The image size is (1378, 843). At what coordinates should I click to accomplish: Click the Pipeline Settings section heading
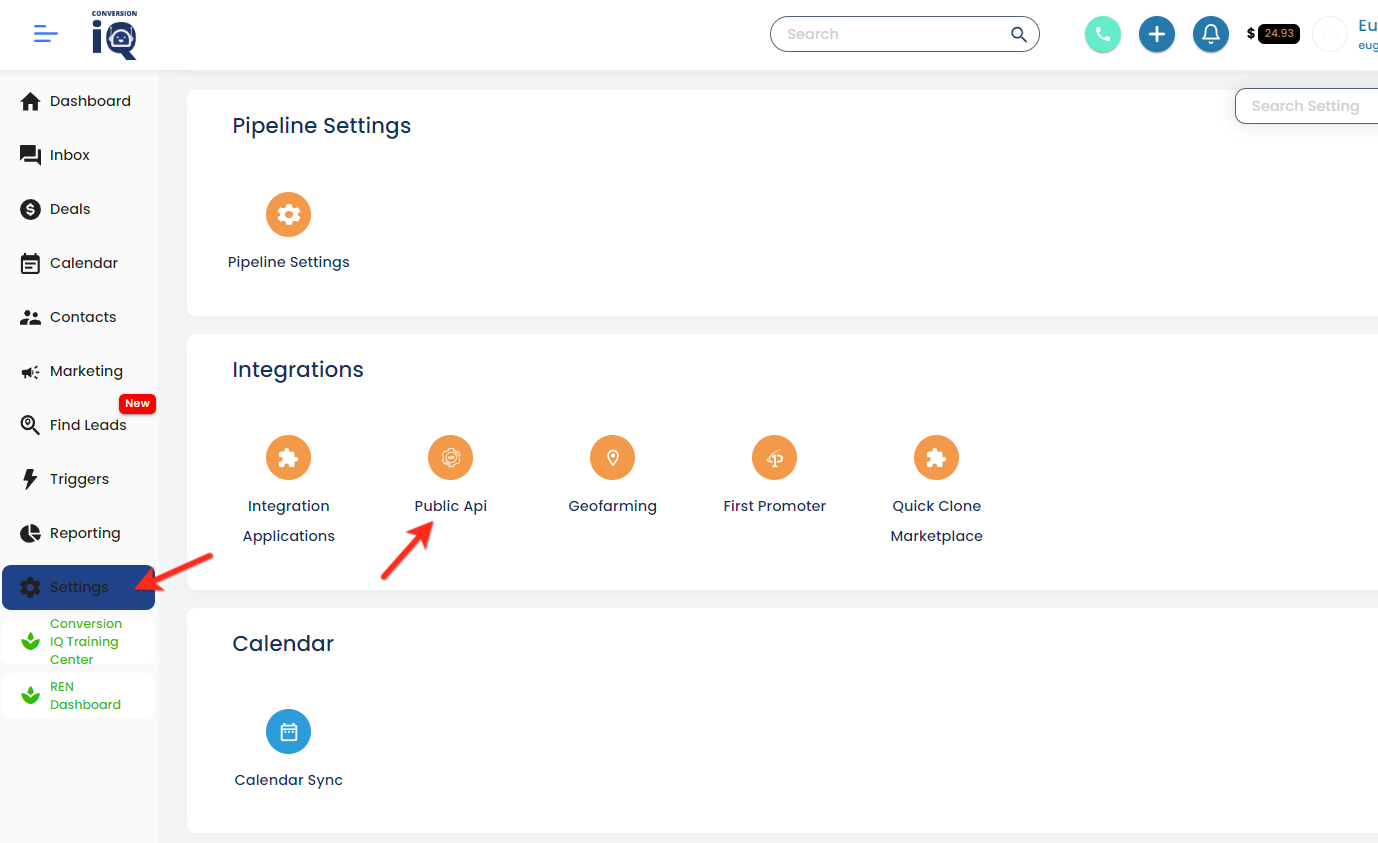[322, 126]
